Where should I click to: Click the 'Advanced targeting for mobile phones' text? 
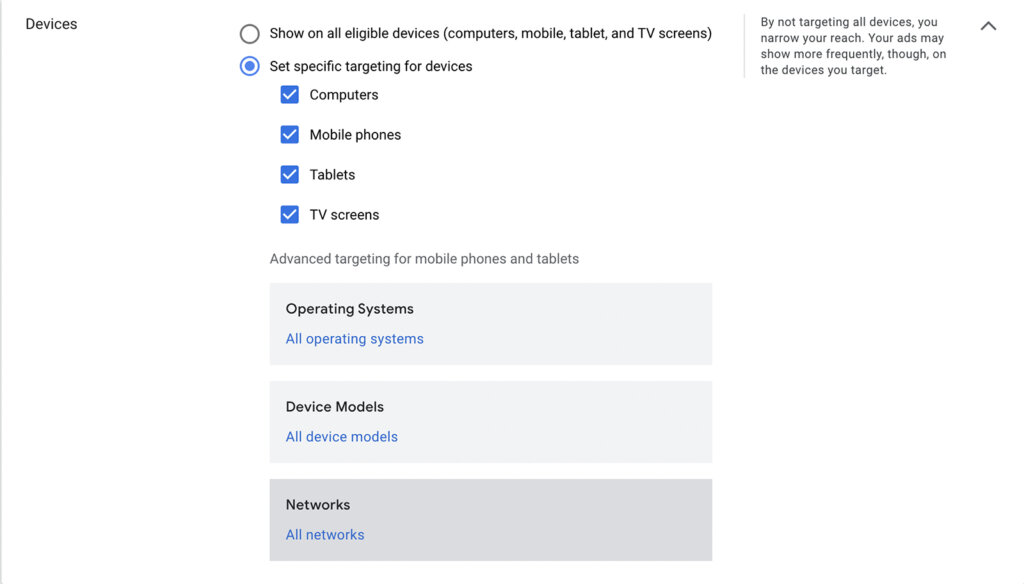point(424,259)
